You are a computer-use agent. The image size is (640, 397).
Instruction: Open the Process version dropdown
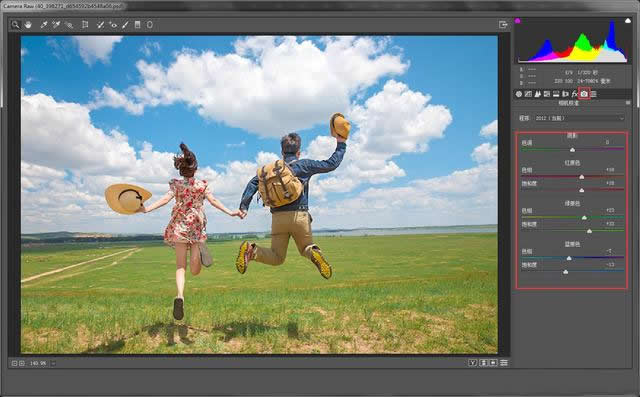click(x=579, y=118)
